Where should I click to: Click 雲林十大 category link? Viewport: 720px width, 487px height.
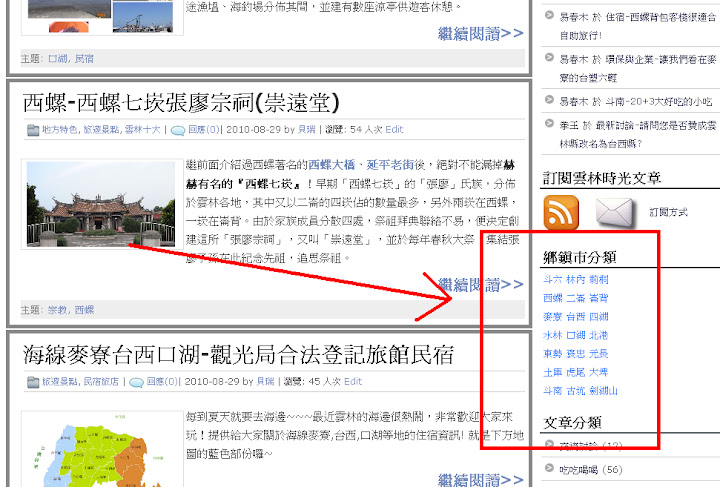(x=142, y=129)
